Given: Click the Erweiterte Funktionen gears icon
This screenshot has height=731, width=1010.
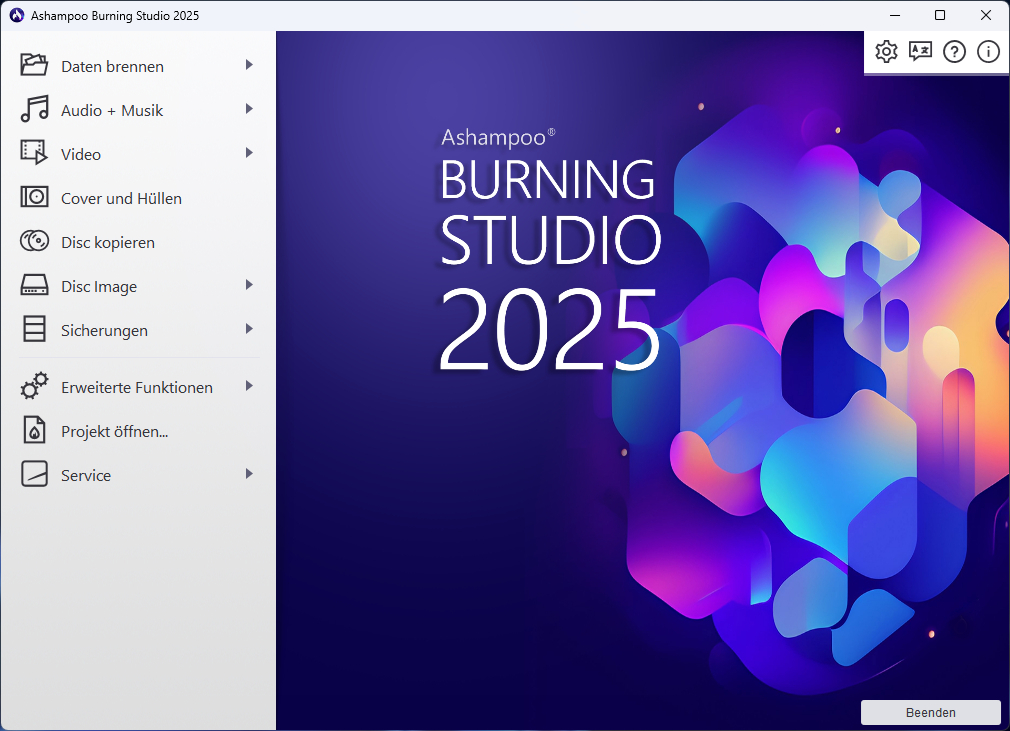Looking at the screenshot, I should pos(34,385).
